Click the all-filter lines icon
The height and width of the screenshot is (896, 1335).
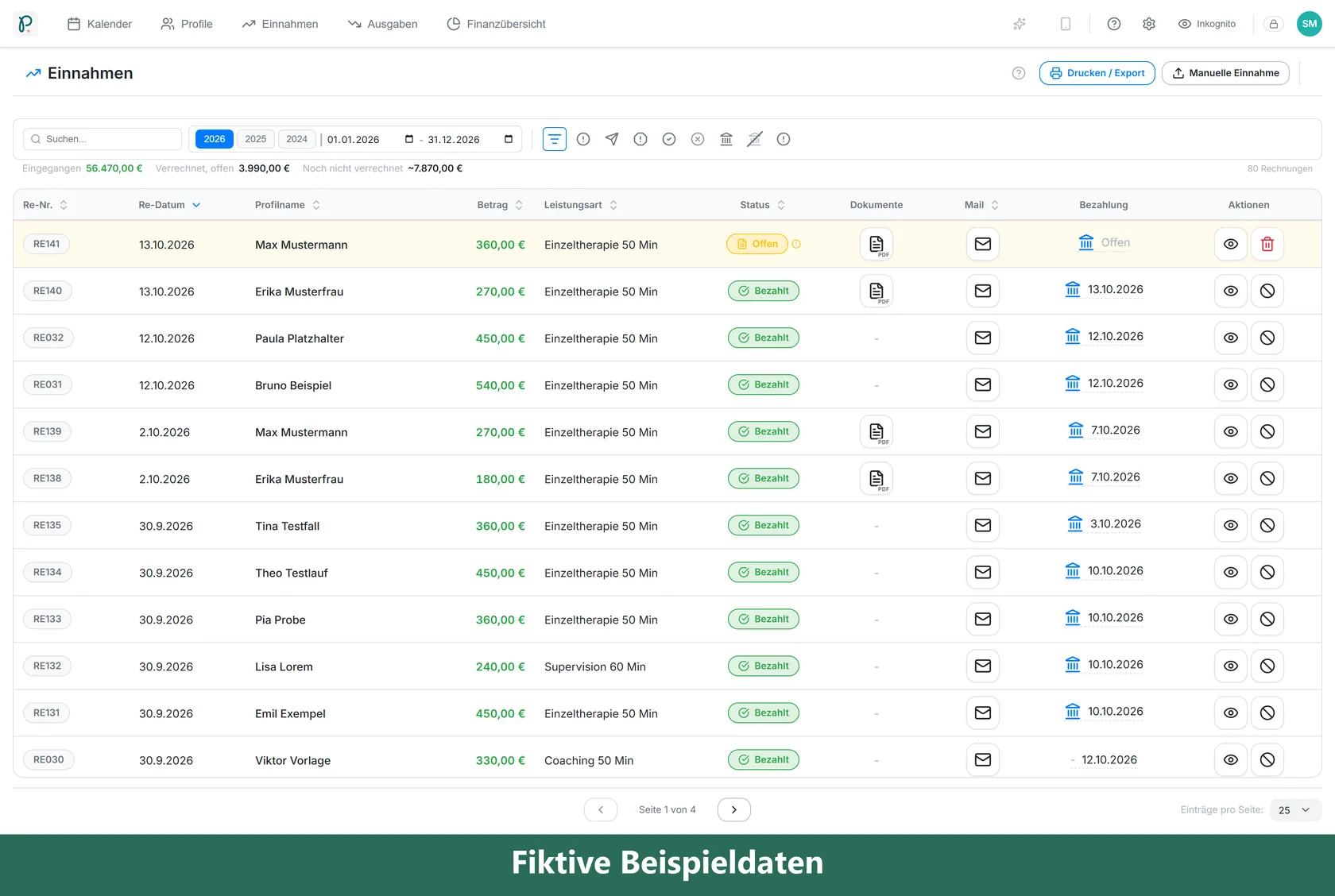tap(555, 139)
